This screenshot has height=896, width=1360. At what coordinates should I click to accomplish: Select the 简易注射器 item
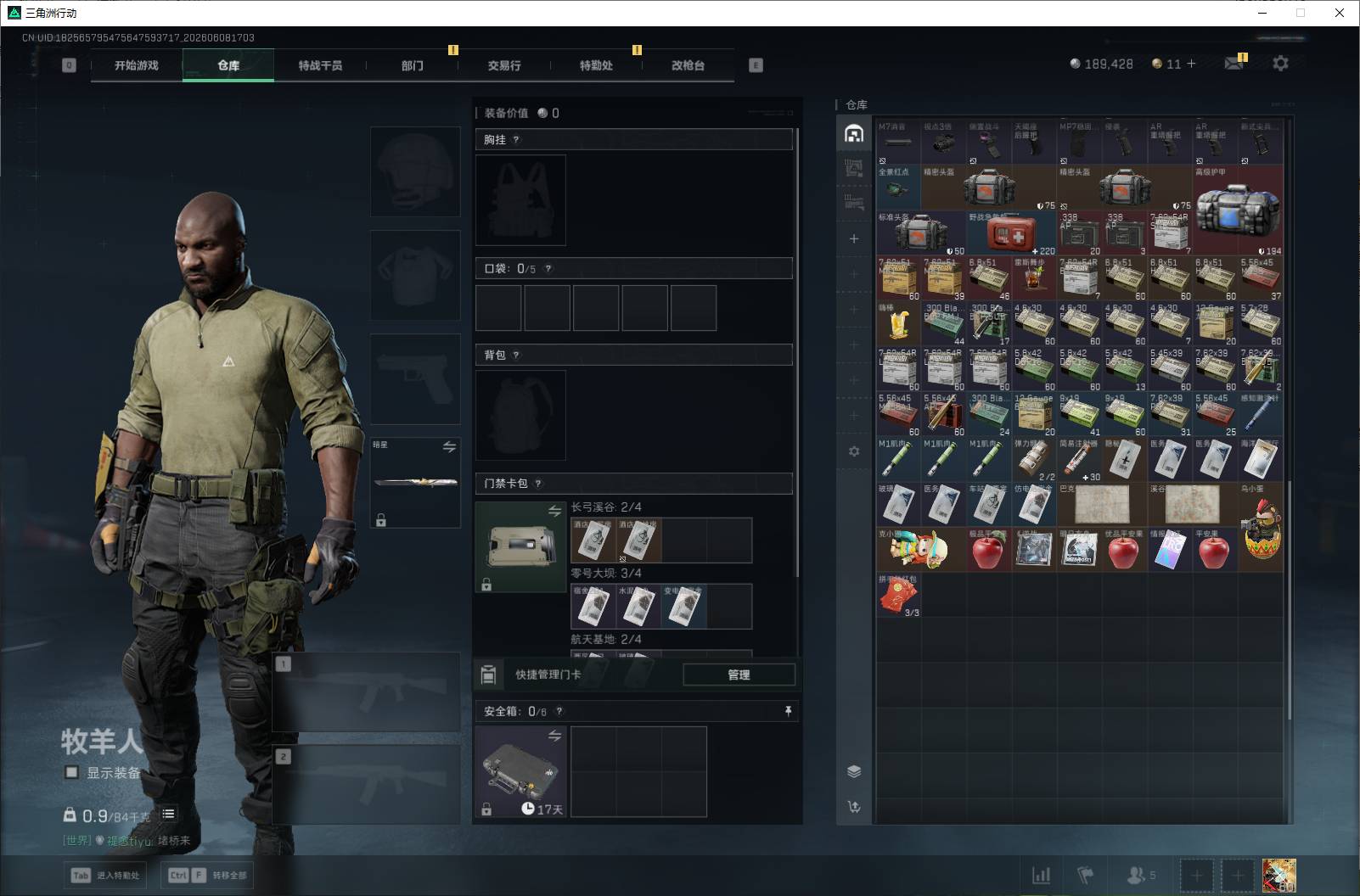(x=1079, y=460)
